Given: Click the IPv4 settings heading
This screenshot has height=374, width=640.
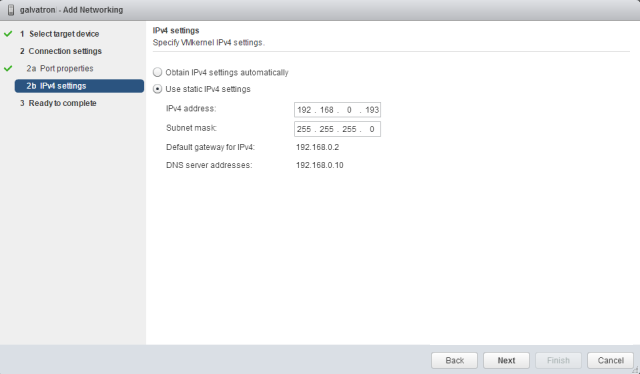Looking at the screenshot, I should click(176, 31).
